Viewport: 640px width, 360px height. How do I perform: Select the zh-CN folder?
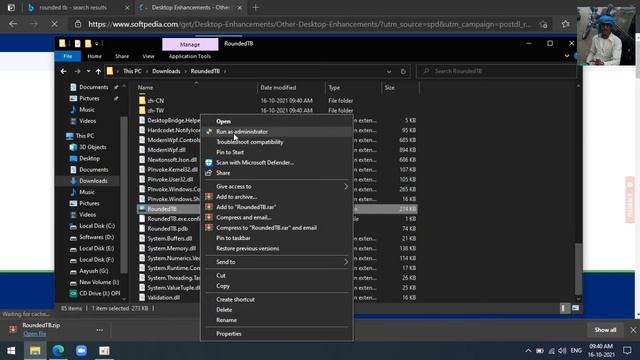coord(156,100)
